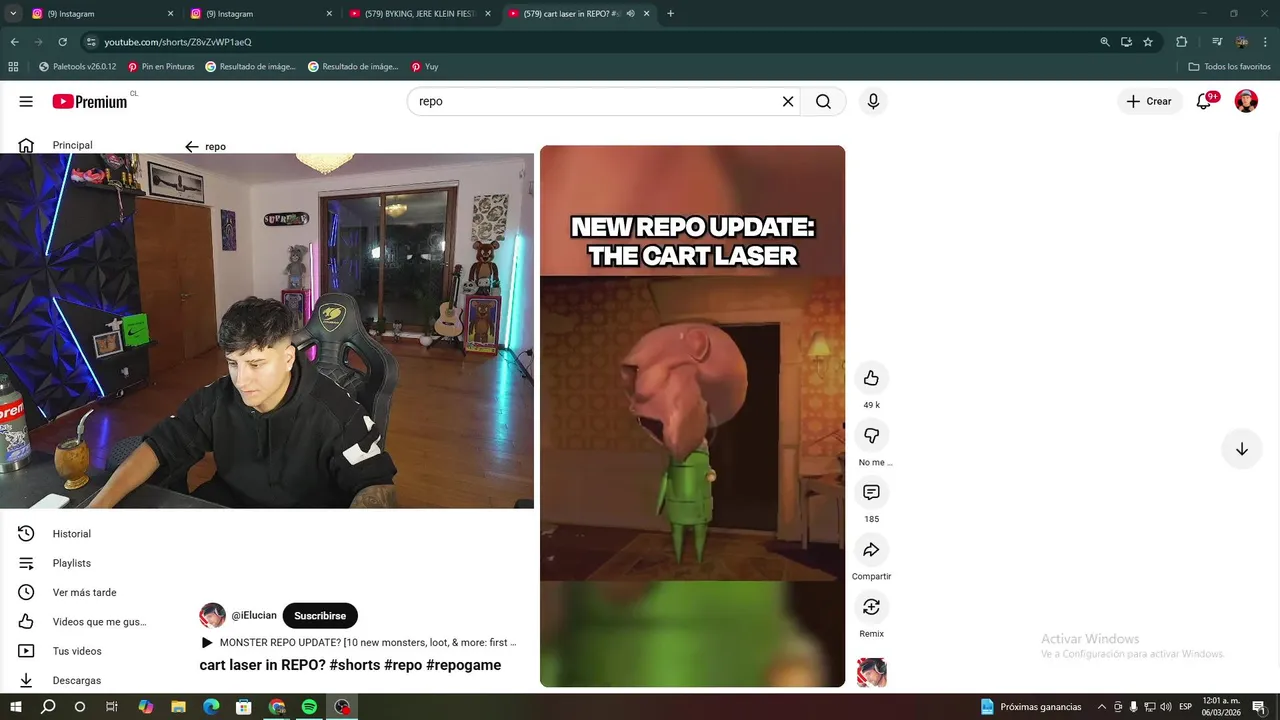This screenshot has width=1280, height=720.
Task: Open the comments showing 185
Action: 871,492
